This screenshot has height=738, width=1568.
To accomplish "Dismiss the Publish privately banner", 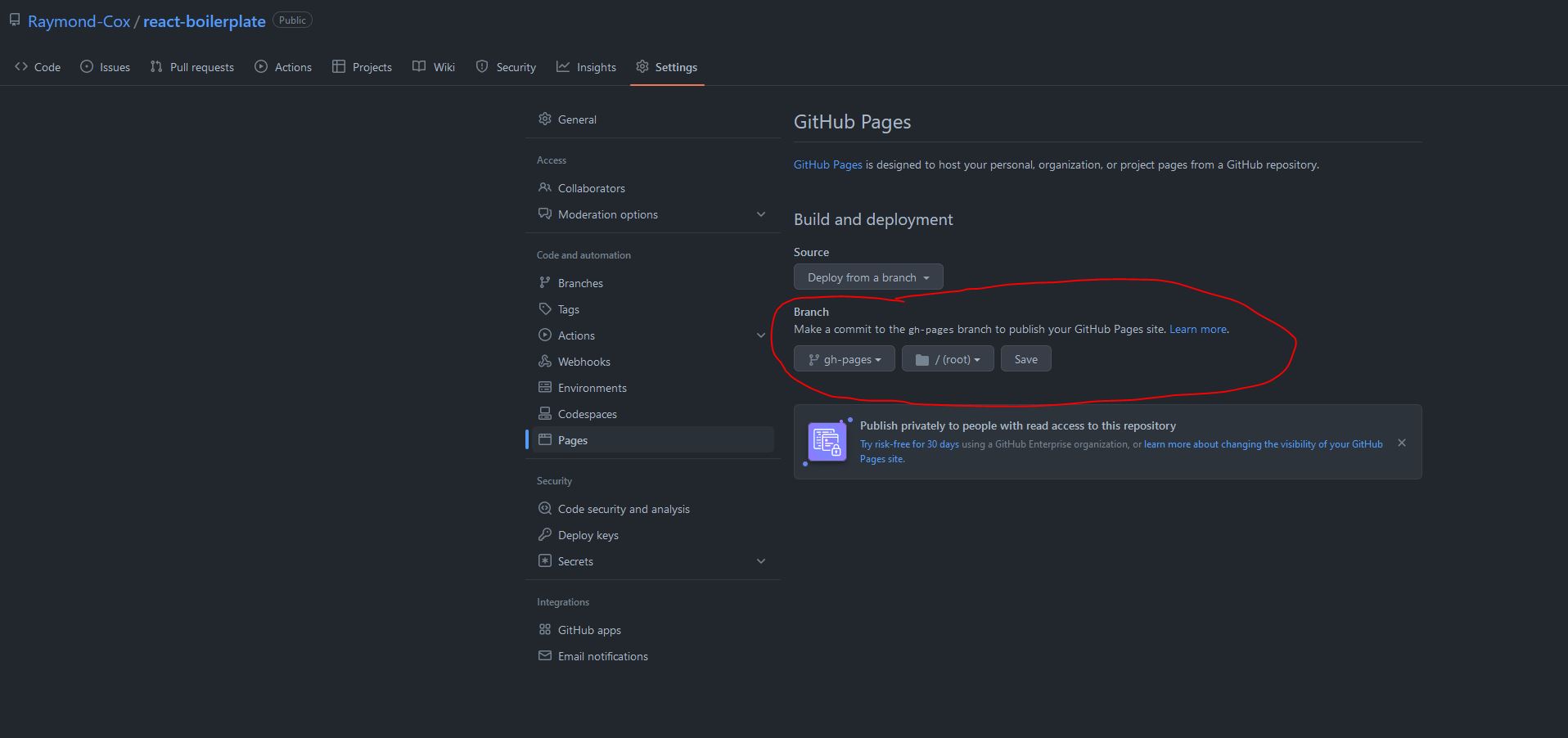I will pos(1402,443).
